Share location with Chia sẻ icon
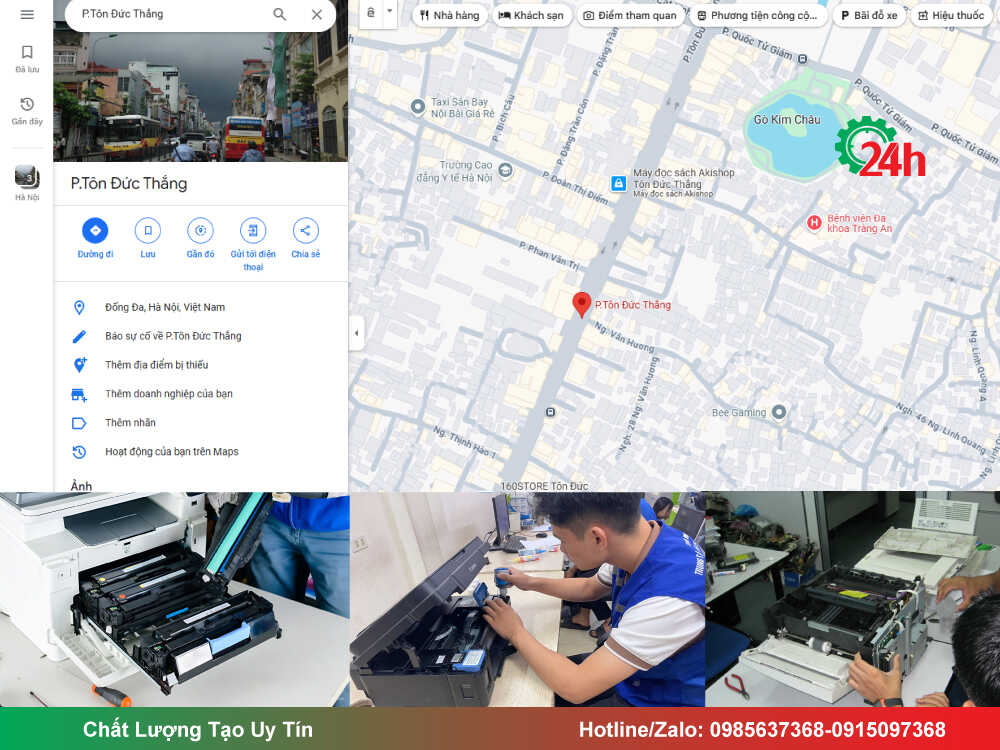This screenshot has width=1000, height=750. click(305, 238)
